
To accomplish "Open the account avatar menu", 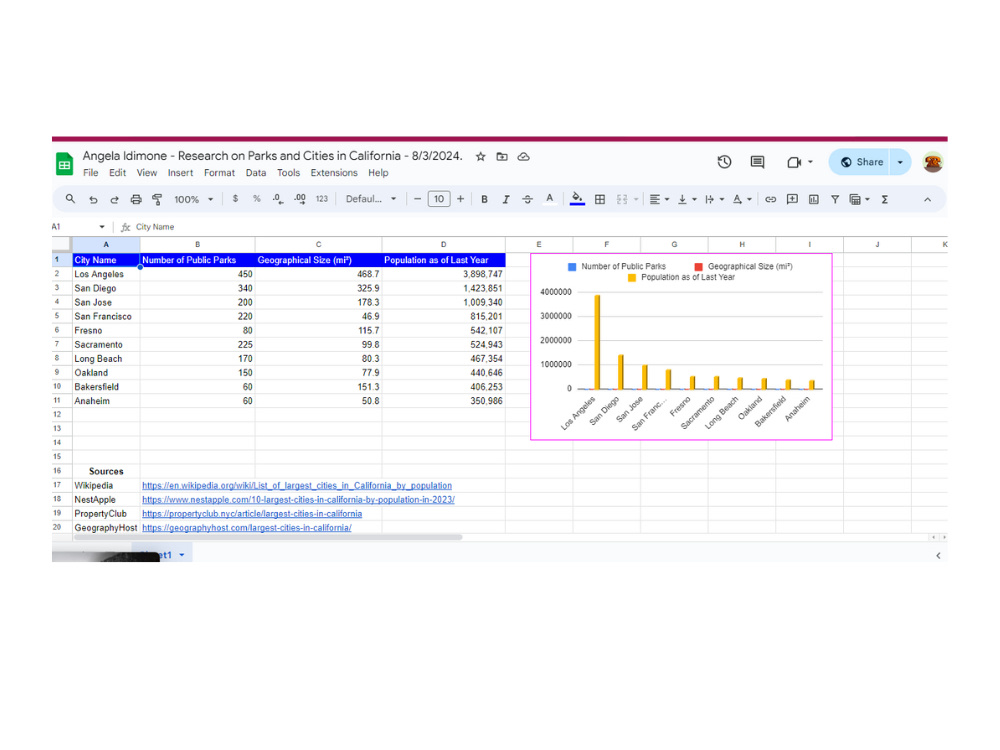I will click(932, 162).
